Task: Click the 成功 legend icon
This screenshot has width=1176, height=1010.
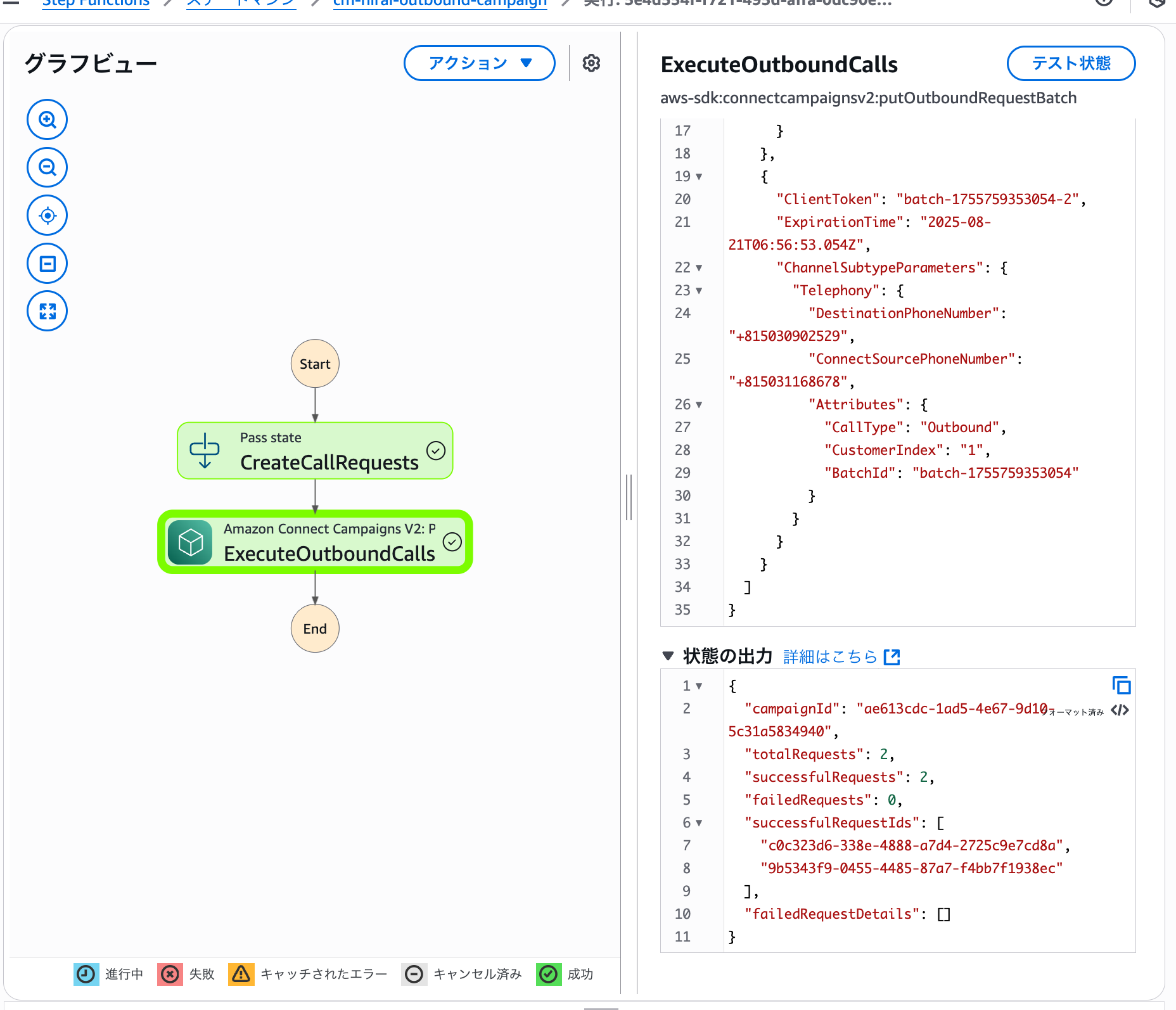Action: click(549, 974)
